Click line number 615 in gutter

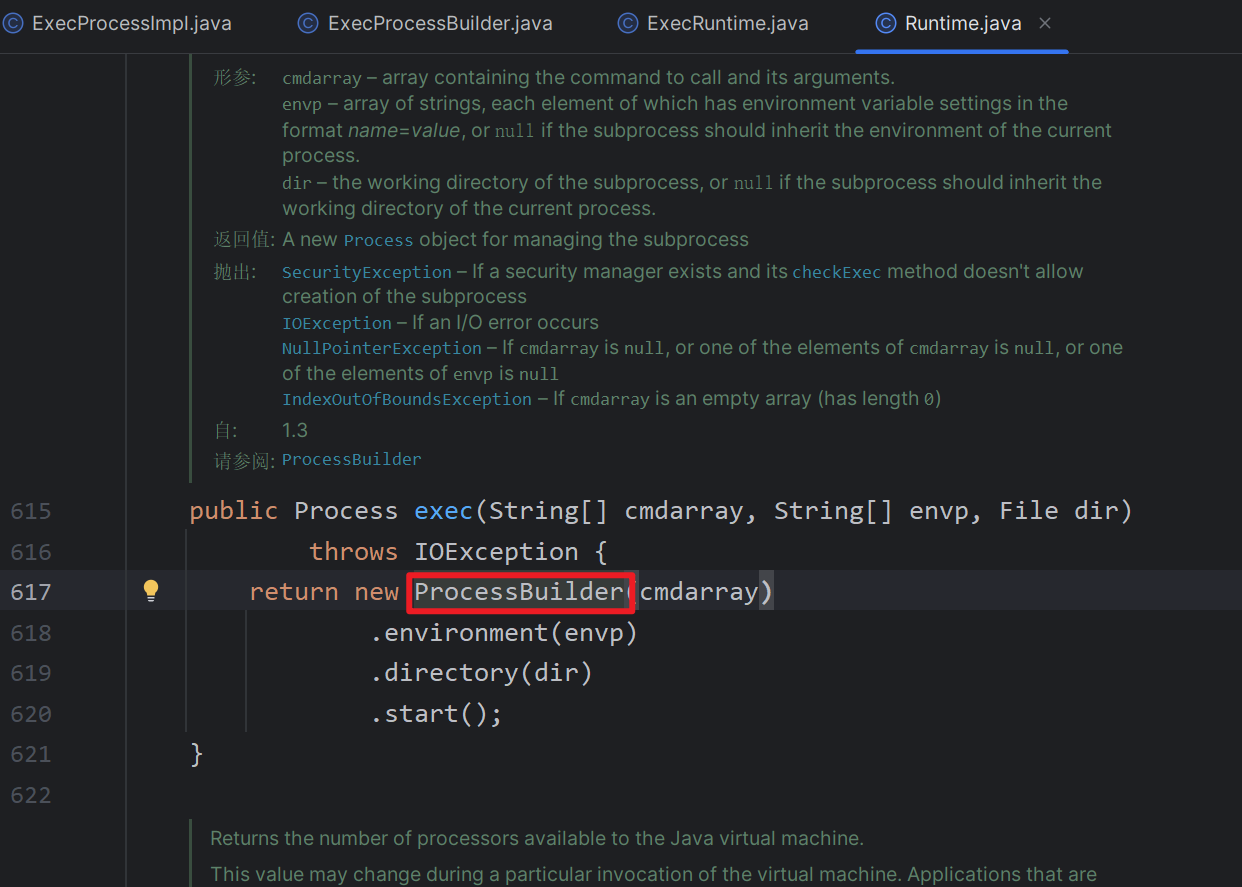pyautogui.click(x=30, y=511)
